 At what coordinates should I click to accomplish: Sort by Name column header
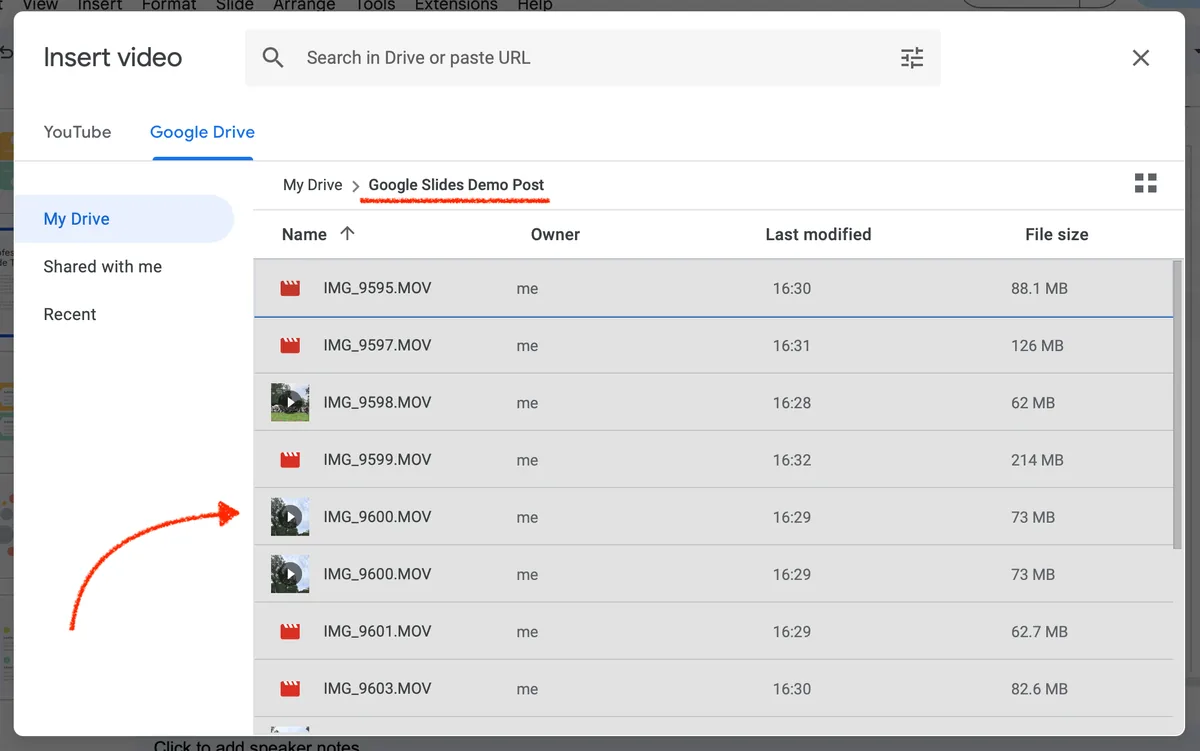click(304, 234)
